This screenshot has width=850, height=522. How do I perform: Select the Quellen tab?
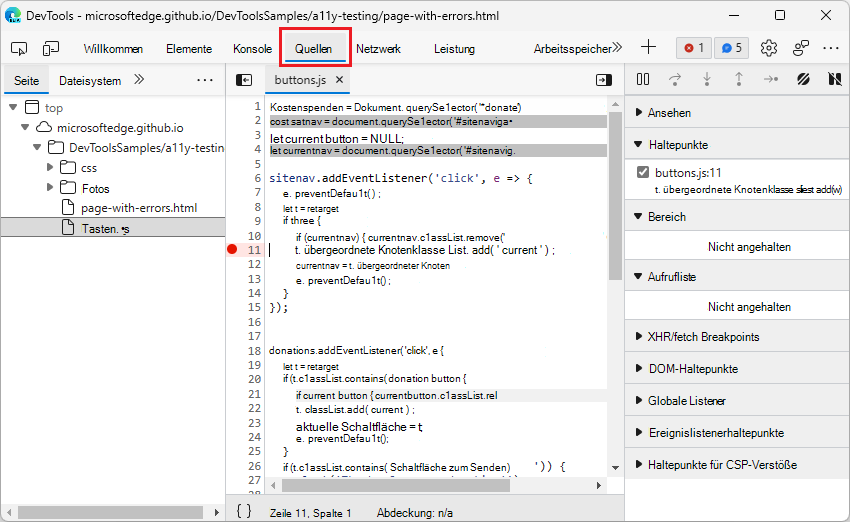coord(313,49)
